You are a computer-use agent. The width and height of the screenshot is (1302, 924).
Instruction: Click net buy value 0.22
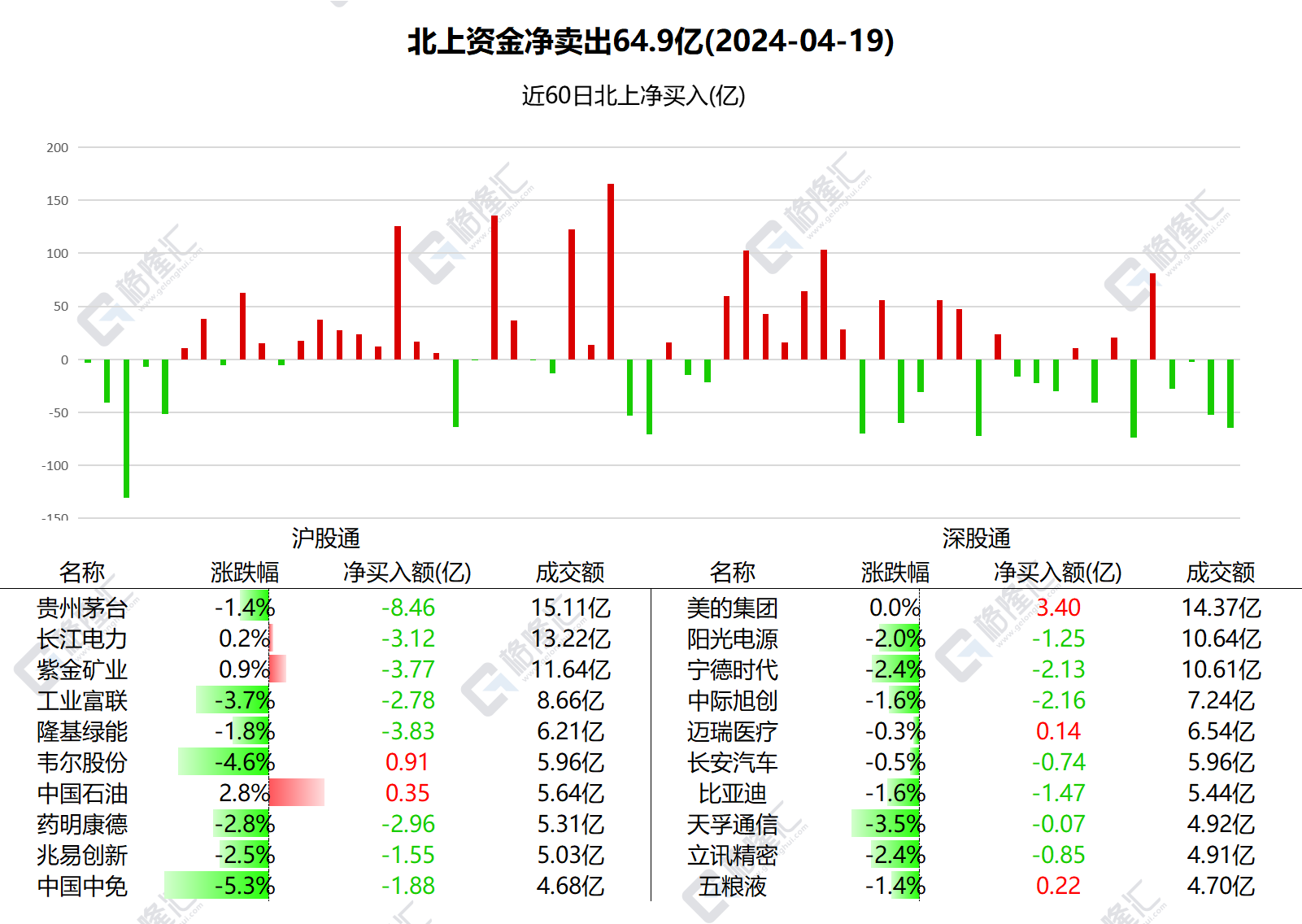1058,886
